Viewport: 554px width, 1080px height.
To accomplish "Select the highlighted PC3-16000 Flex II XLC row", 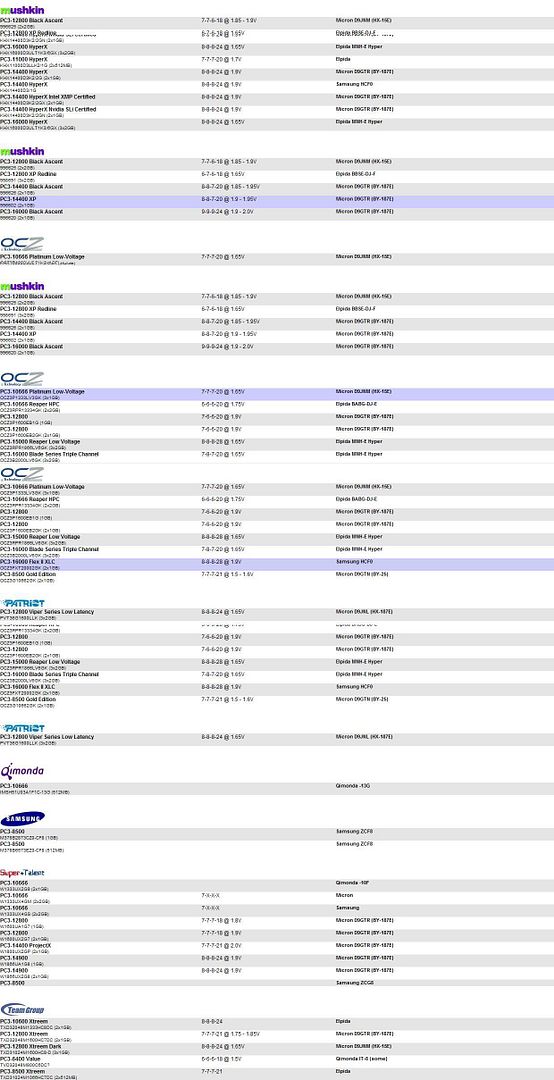I will tap(277, 565).
